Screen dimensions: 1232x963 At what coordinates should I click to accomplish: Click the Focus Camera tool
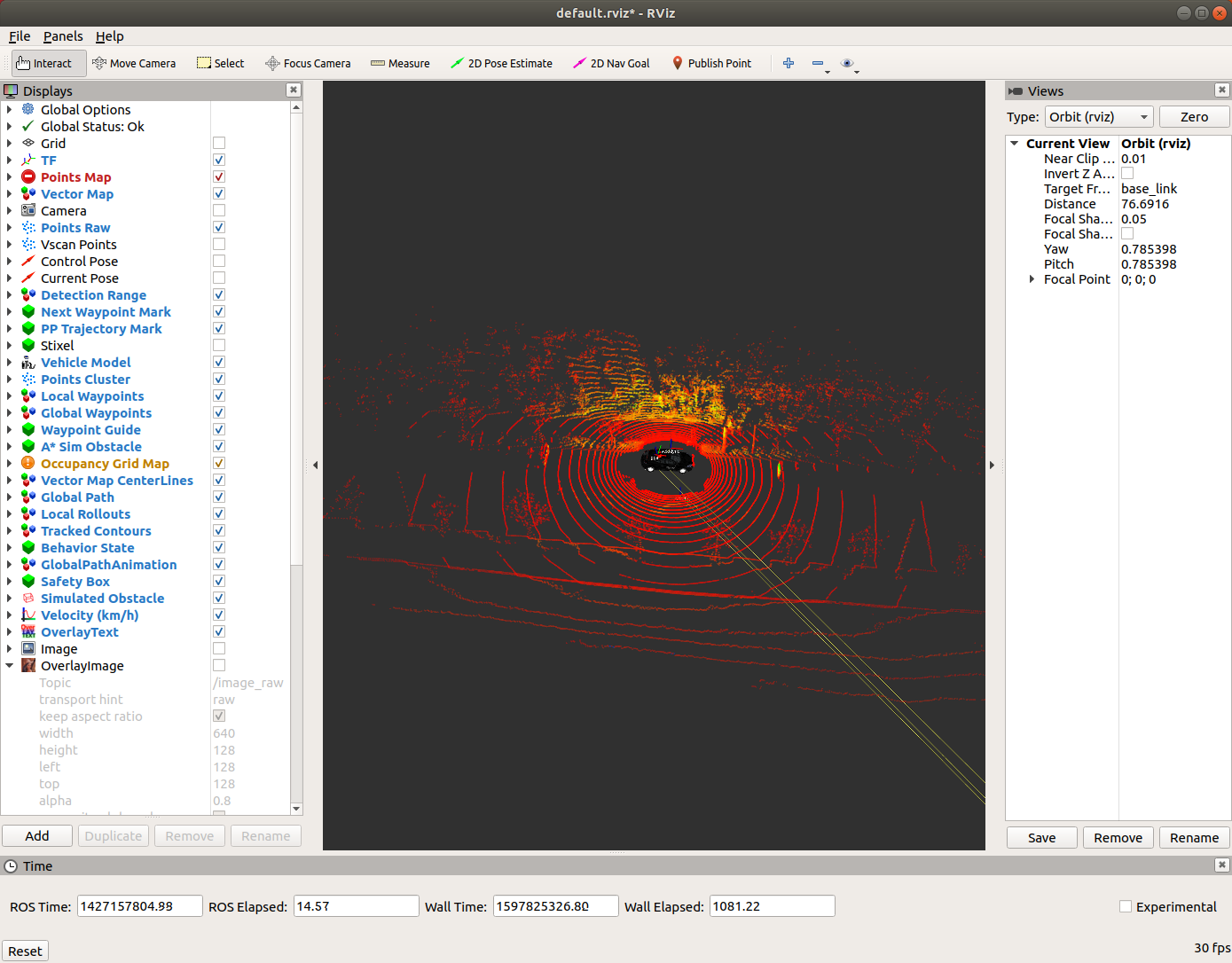coord(308,63)
